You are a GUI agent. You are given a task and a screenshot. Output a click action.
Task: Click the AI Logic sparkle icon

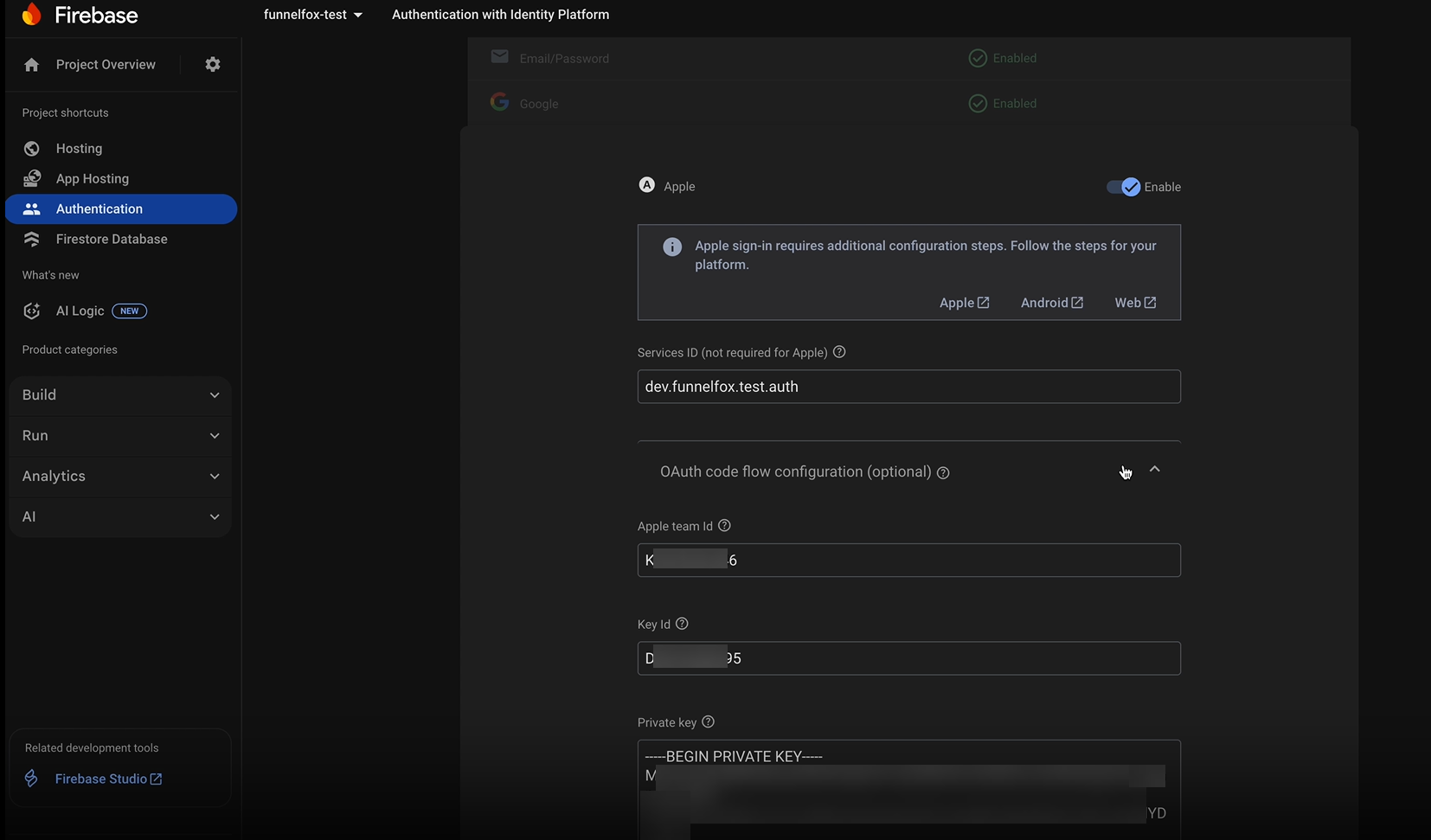32,311
